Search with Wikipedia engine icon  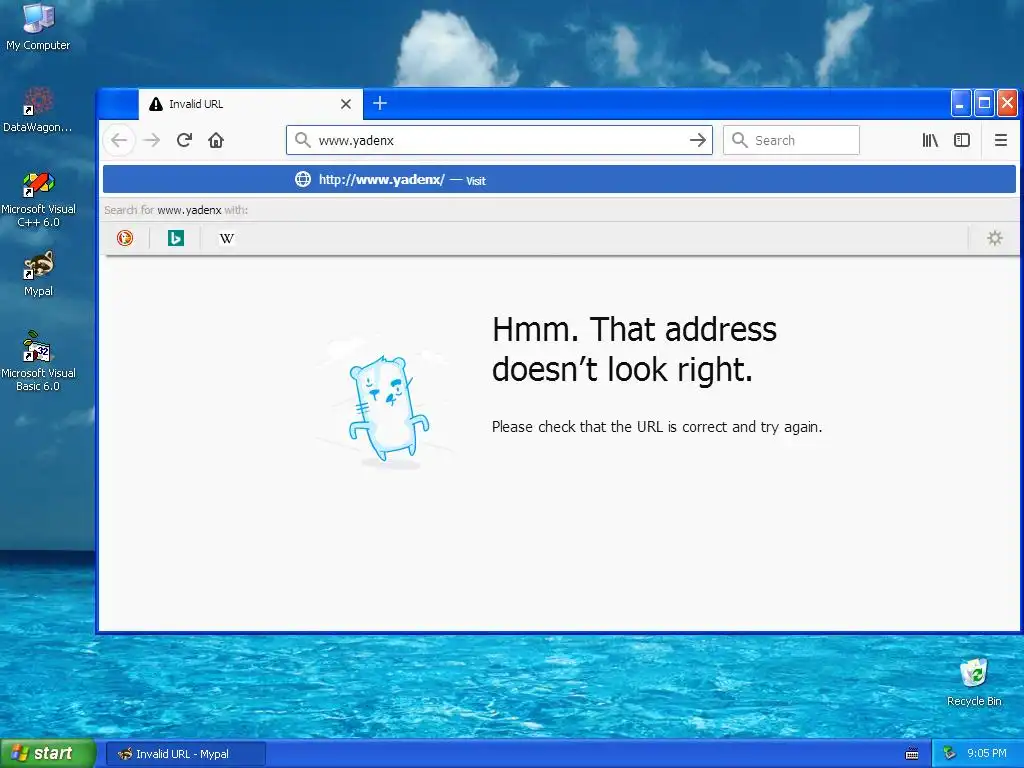point(227,238)
